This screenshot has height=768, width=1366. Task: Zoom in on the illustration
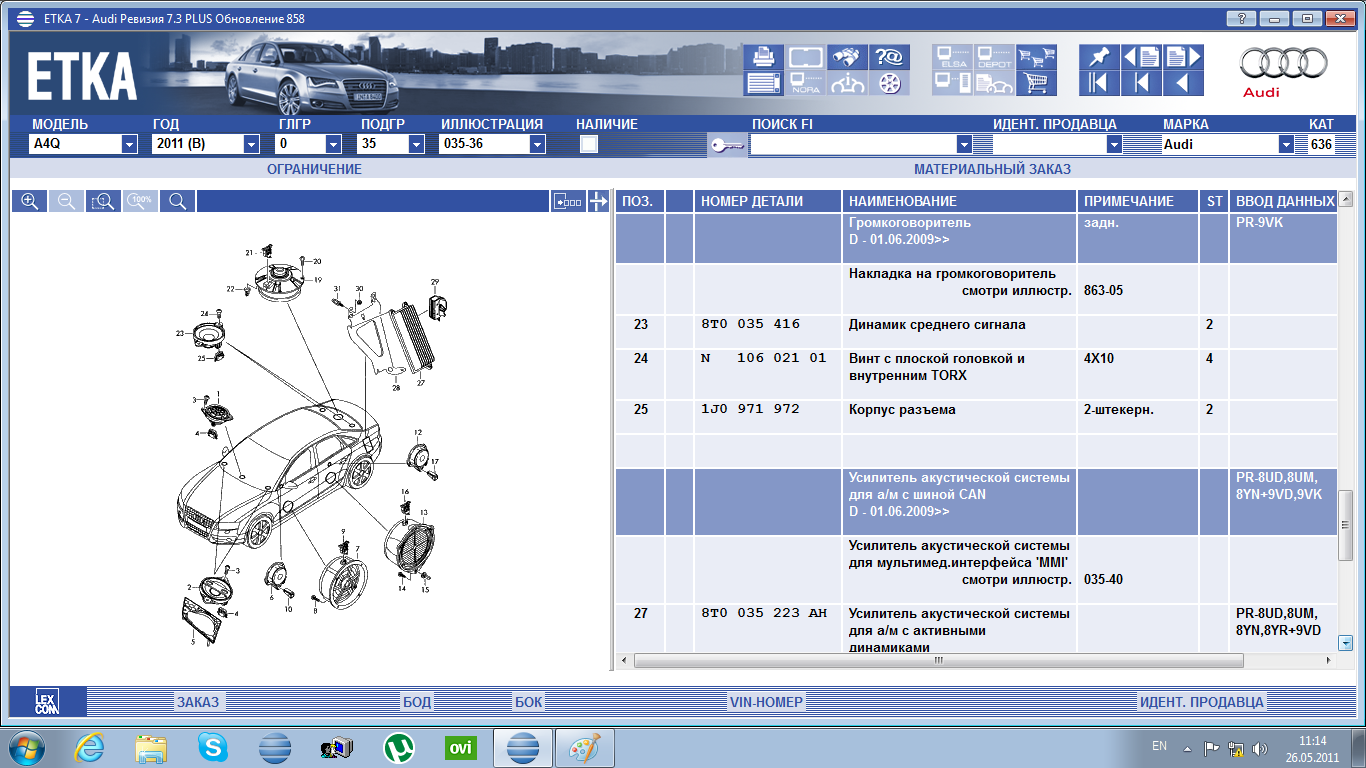[30, 201]
